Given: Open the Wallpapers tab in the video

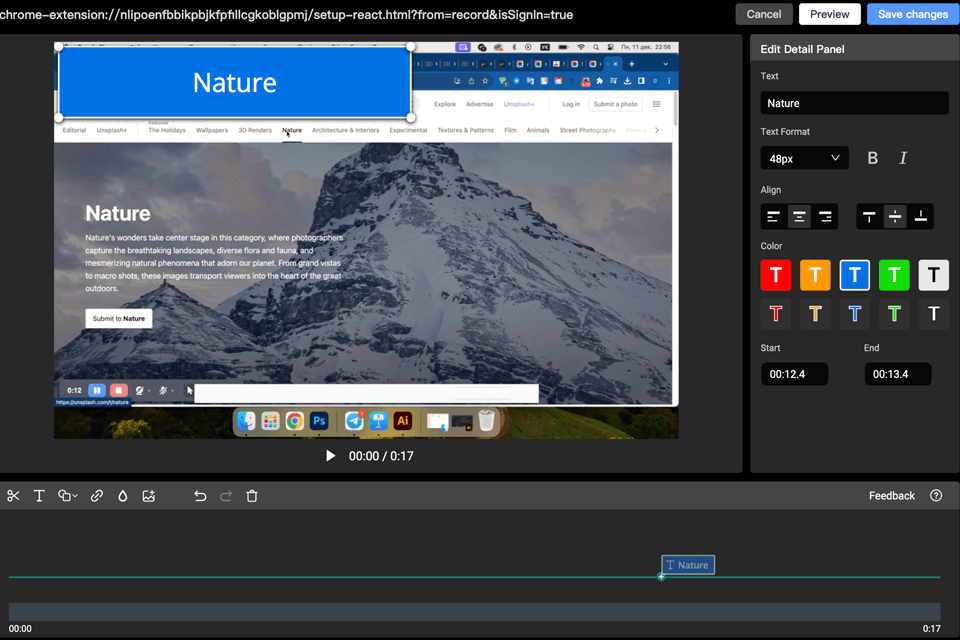Looking at the screenshot, I should (212, 130).
